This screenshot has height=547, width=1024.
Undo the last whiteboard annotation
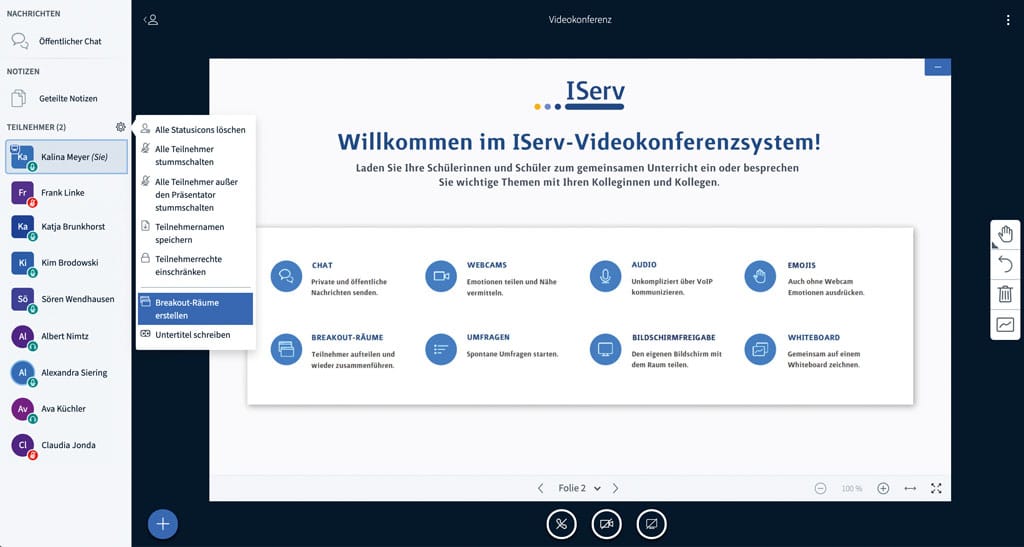[x=1005, y=264]
